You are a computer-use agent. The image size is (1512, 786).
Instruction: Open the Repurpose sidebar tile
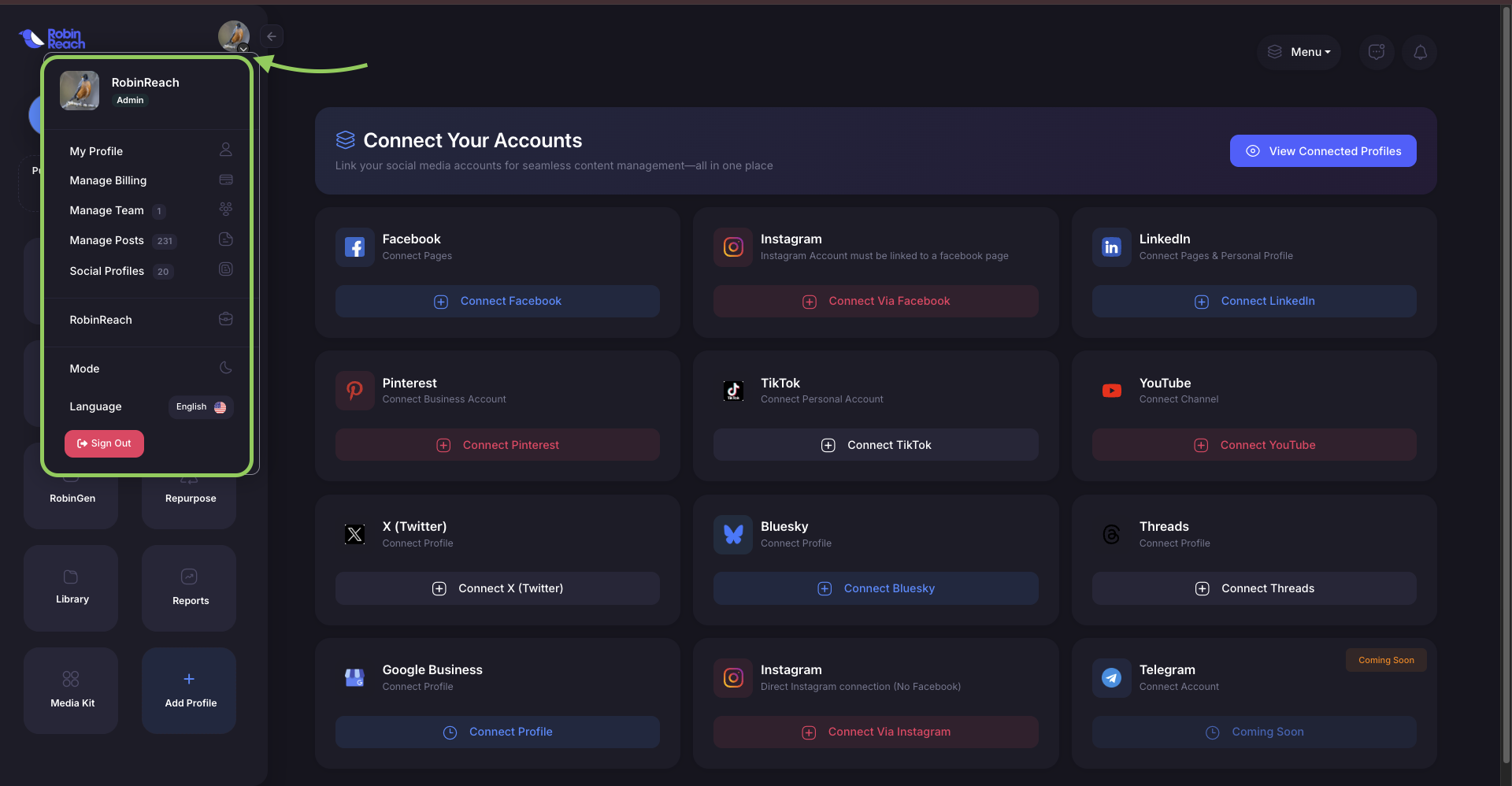[x=189, y=499]
